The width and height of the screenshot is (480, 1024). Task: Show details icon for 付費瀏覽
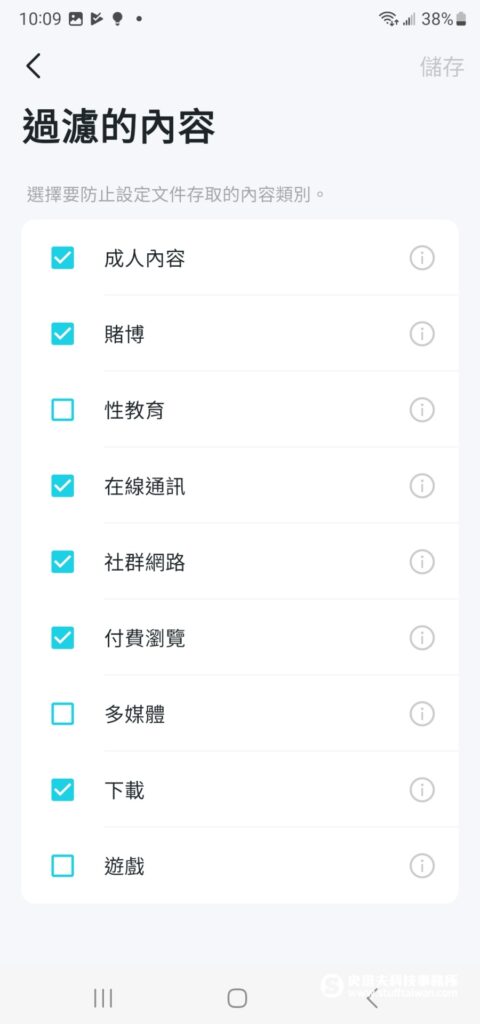pyautogui.click(x=422, y=638)
